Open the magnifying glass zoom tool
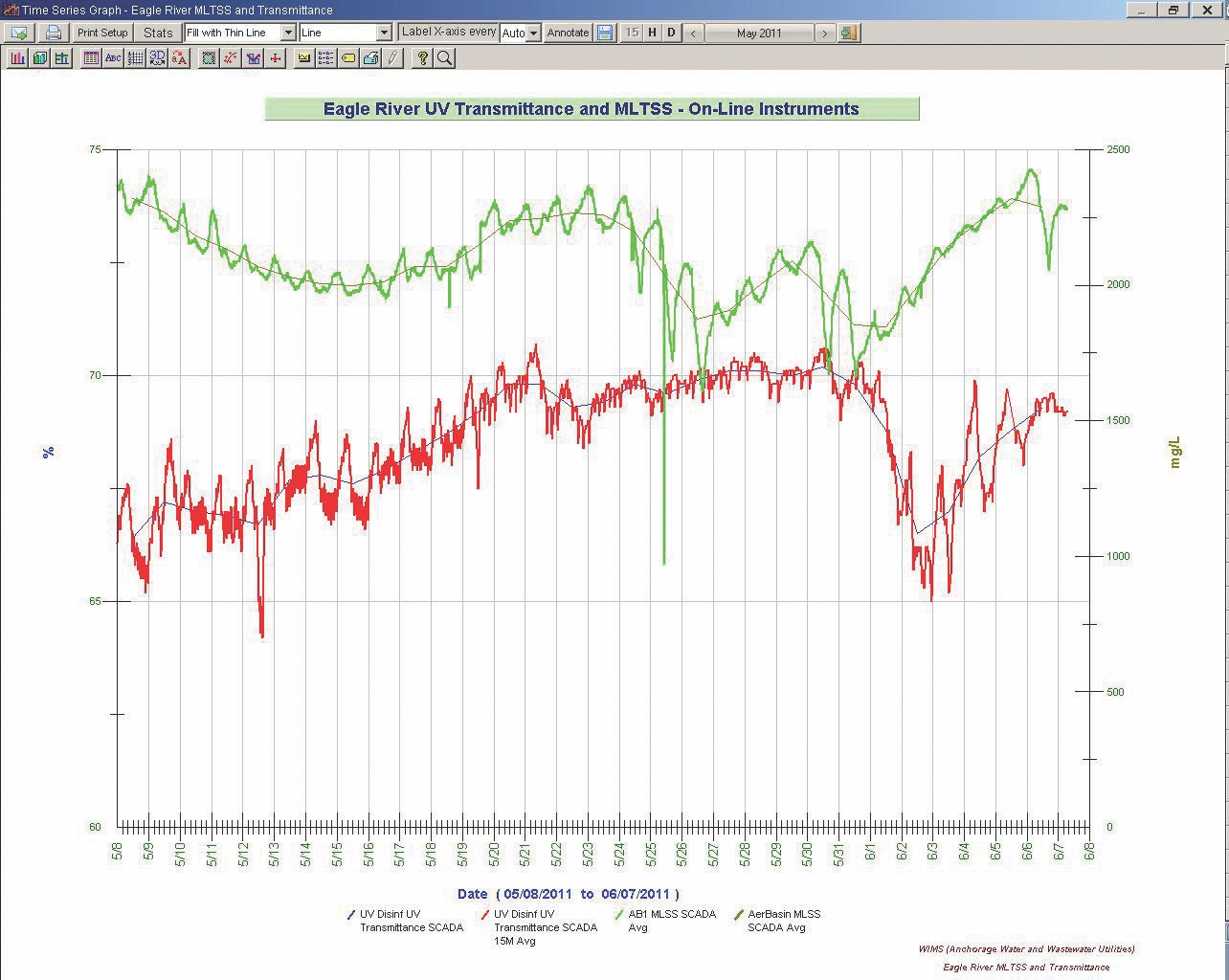This screenshot has height=980, width=1229. 445,58
